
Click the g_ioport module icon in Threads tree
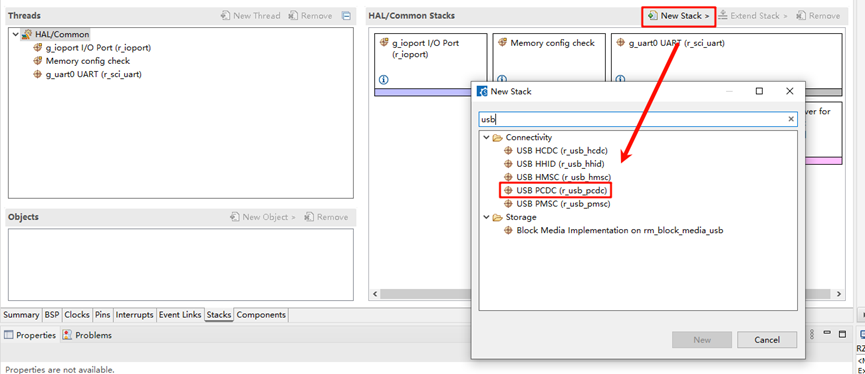[38, 47]
